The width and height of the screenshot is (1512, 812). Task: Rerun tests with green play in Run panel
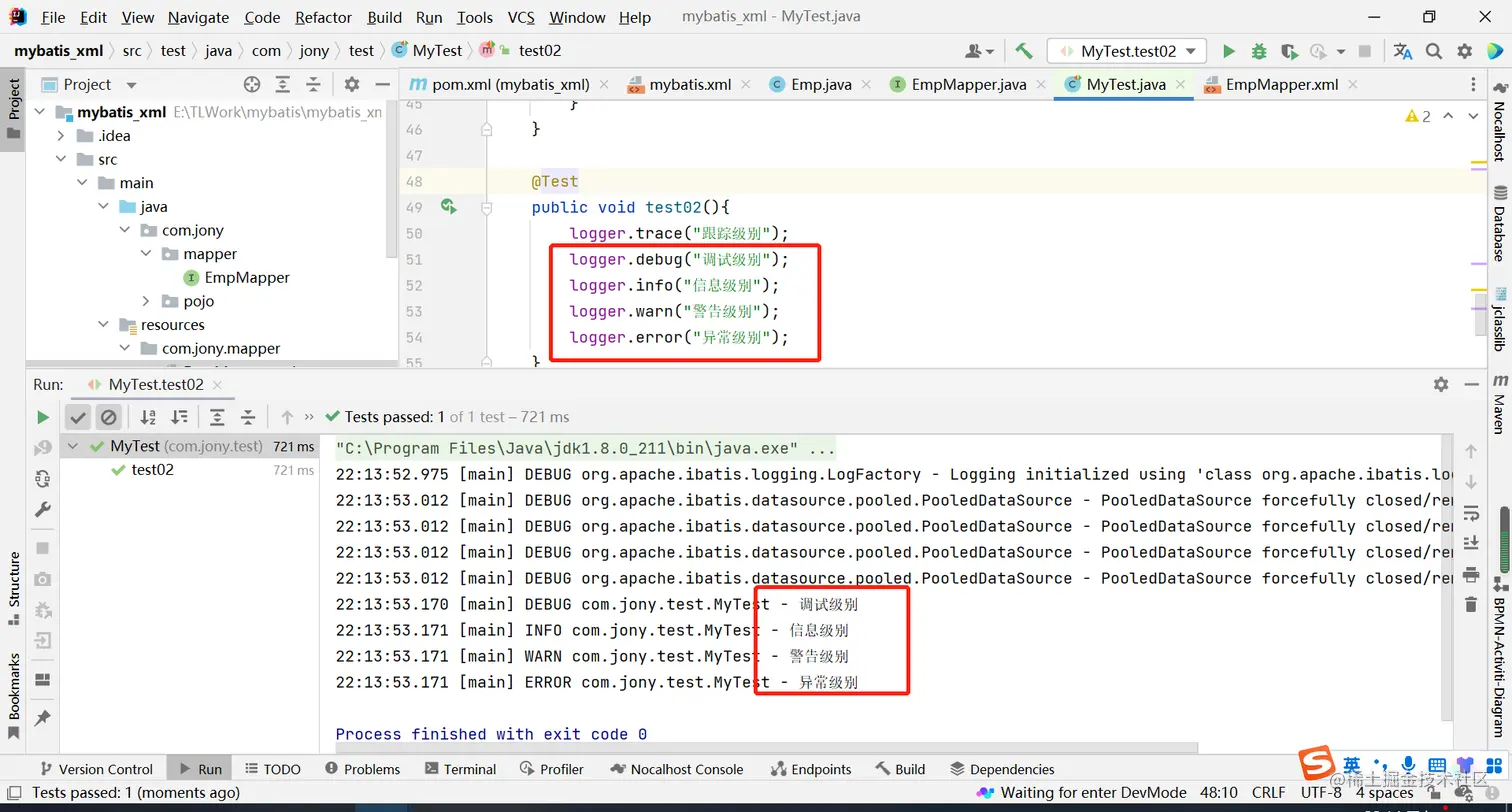point(42,417)
